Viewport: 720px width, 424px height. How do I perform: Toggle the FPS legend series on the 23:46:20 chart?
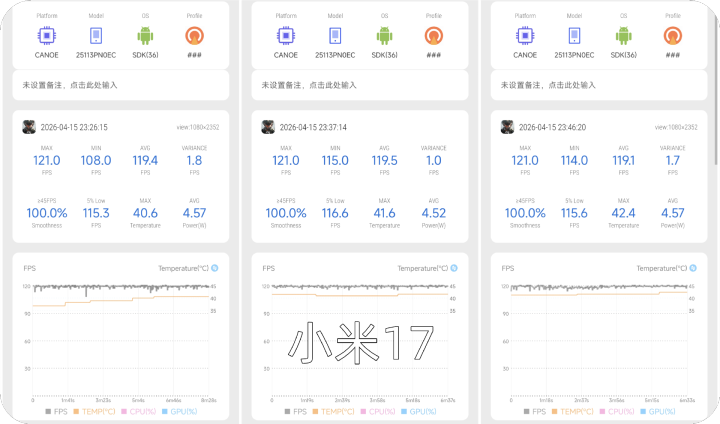[x=535, y=412]
